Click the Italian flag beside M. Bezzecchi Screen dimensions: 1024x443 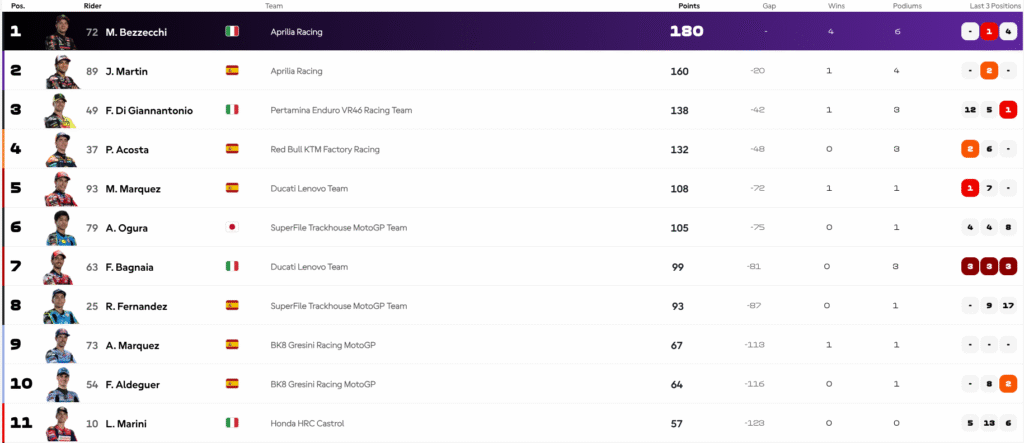pyautogui.click(x=232, y=31)
